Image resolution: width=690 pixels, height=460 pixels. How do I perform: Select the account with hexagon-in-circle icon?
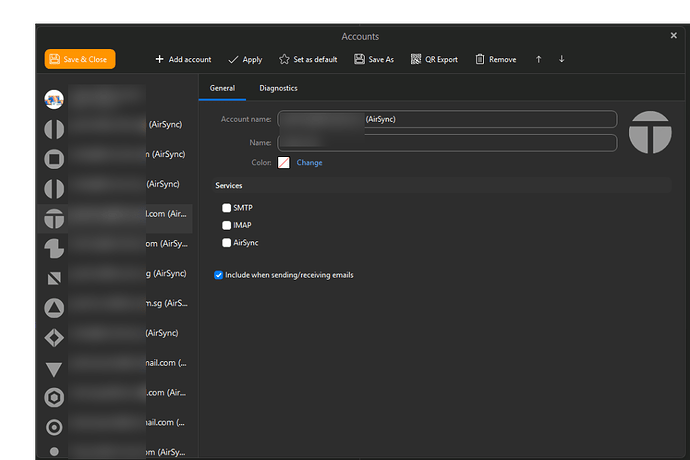coord(54,397)
